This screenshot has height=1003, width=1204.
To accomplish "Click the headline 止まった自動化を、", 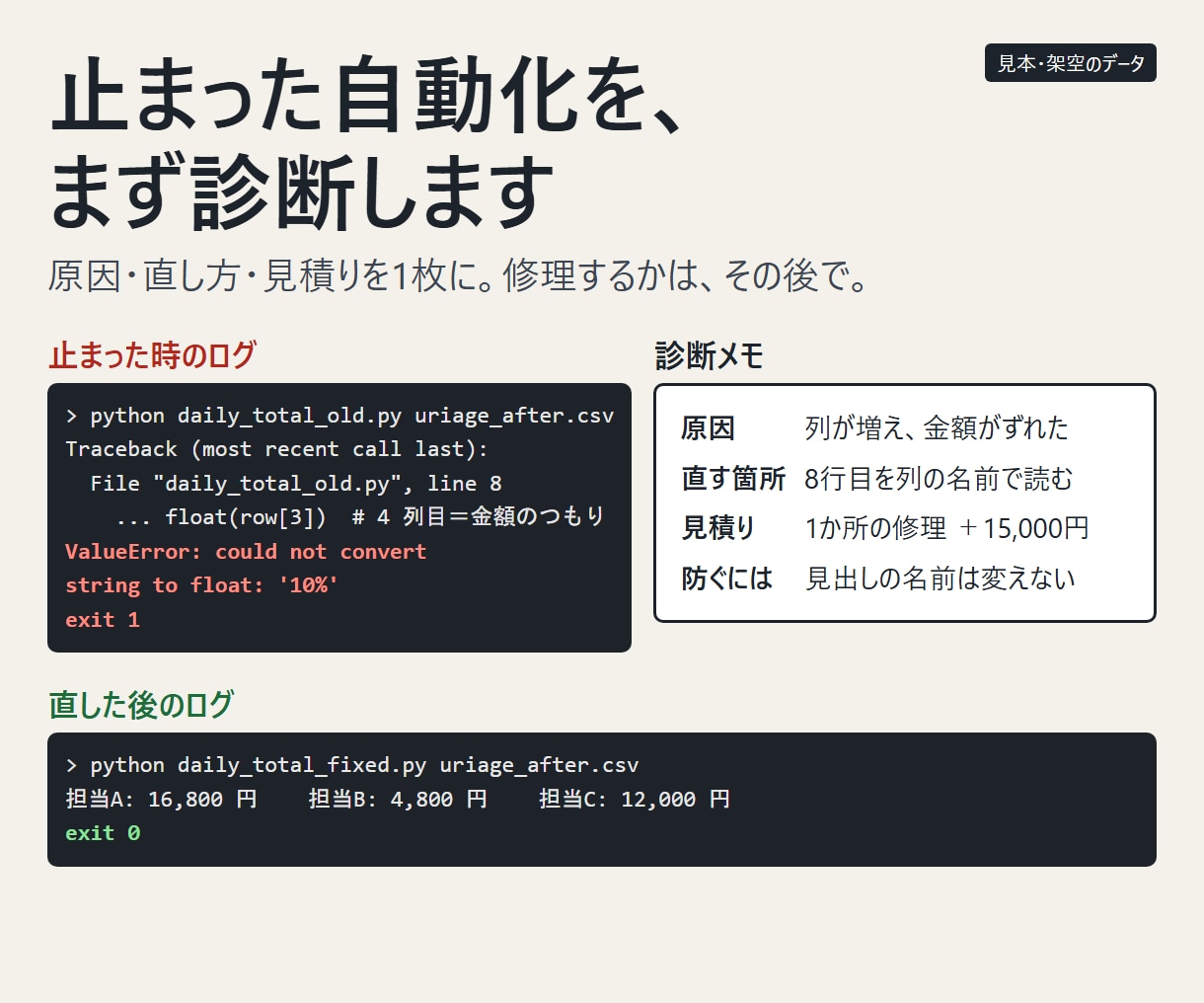I will pyautogui.click(x=367, y=97).
